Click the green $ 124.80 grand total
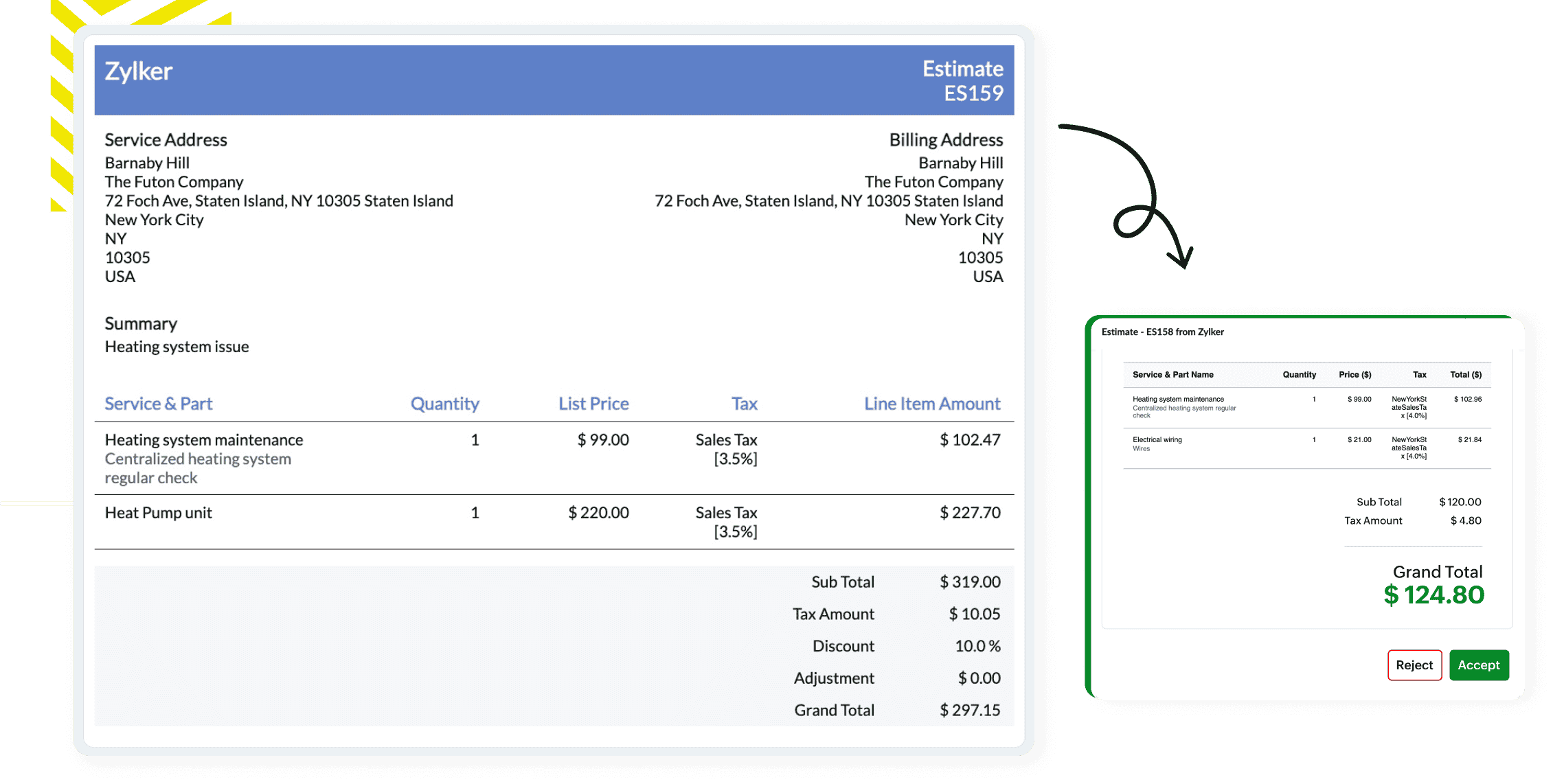 [x=1433, y=595]
